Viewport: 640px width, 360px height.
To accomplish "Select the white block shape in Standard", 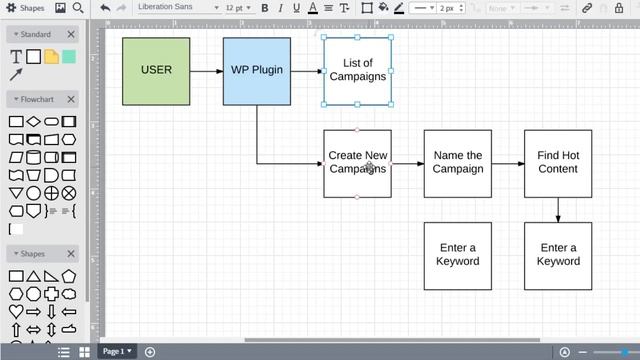I will [33, 57].
